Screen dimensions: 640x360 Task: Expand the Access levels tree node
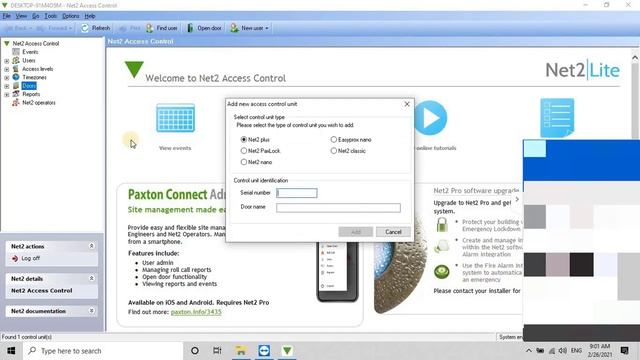pos(7,69)
